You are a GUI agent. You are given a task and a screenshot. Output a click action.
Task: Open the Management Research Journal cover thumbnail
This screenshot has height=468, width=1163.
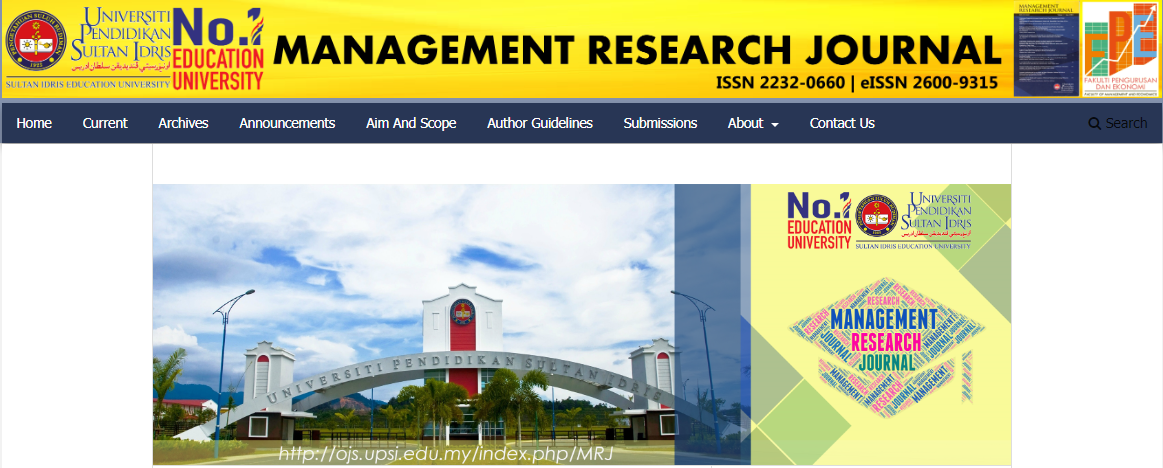tap(1046, 49)
